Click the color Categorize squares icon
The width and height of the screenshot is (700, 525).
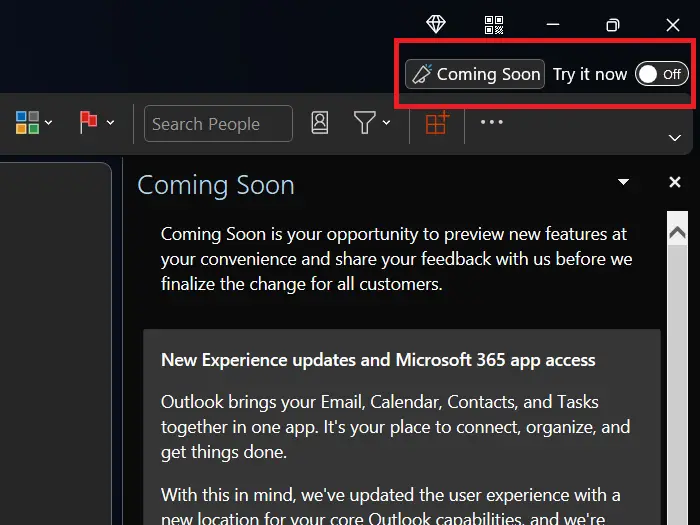click(27, 123)
